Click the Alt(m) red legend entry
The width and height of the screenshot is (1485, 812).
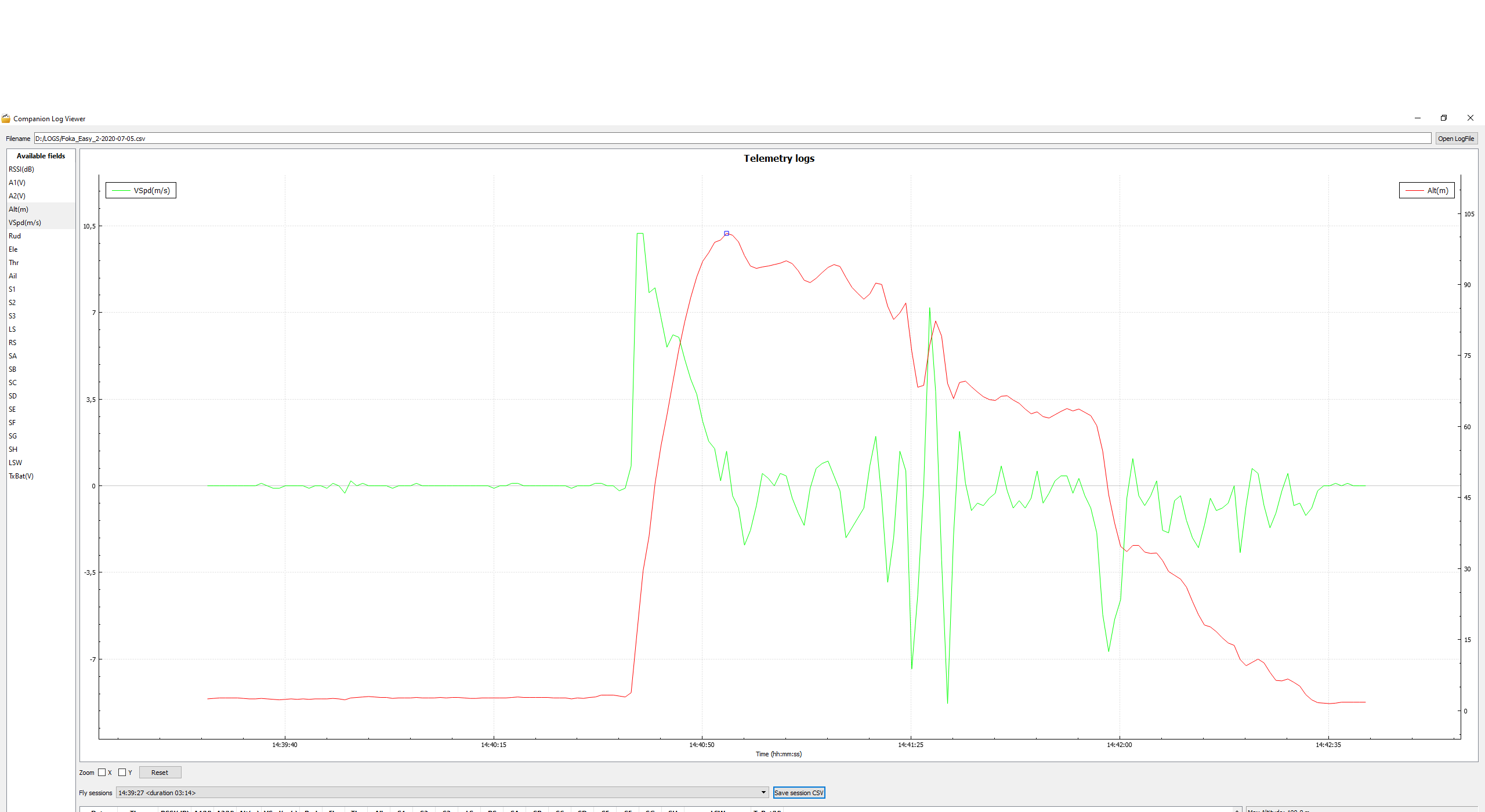coord(1427,190)
